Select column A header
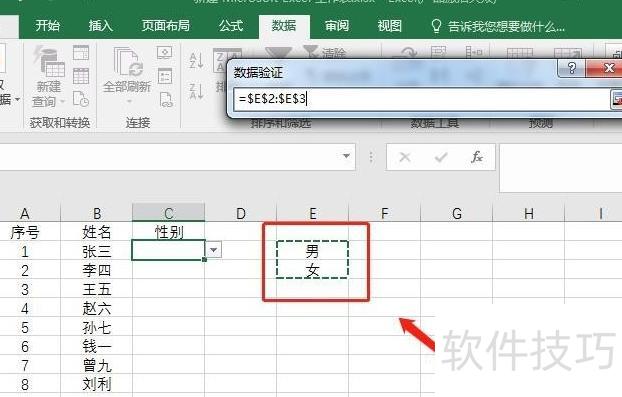Viewport: 622px width, 397px height. point(25,213)
